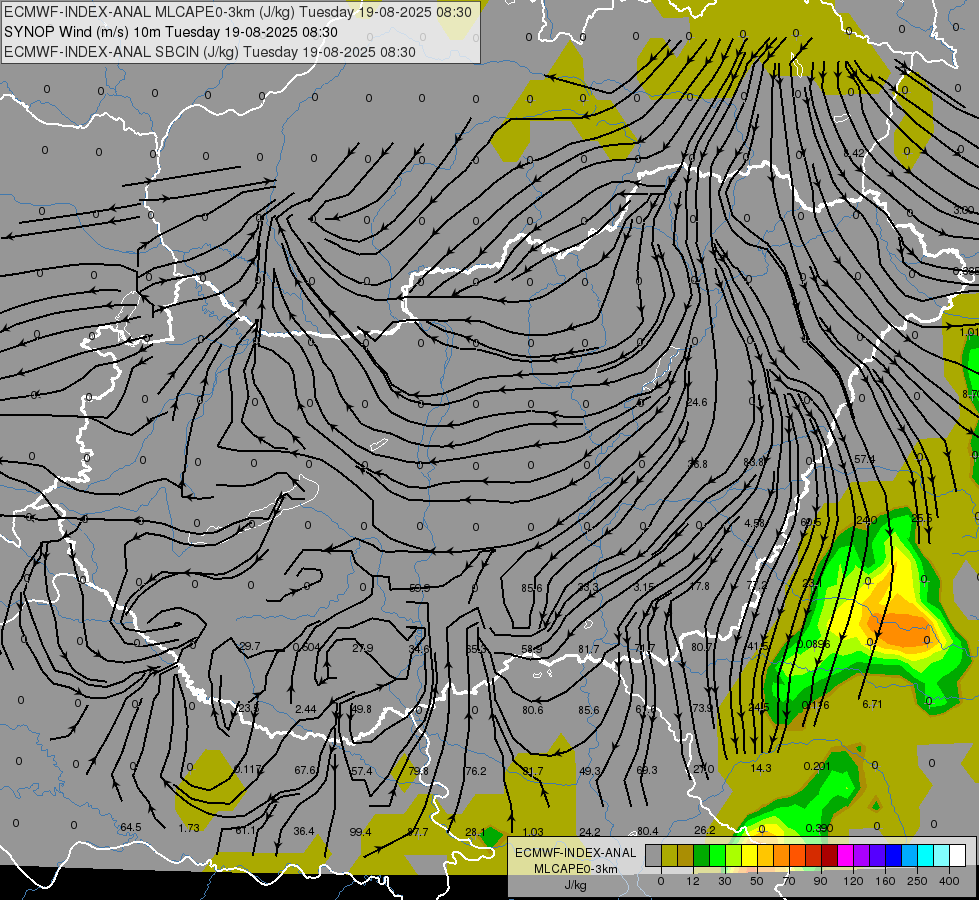The height and width of the screenshot is (900, 979).
Task: Pick the magenta legend swatch
Action: pos(846,855)
